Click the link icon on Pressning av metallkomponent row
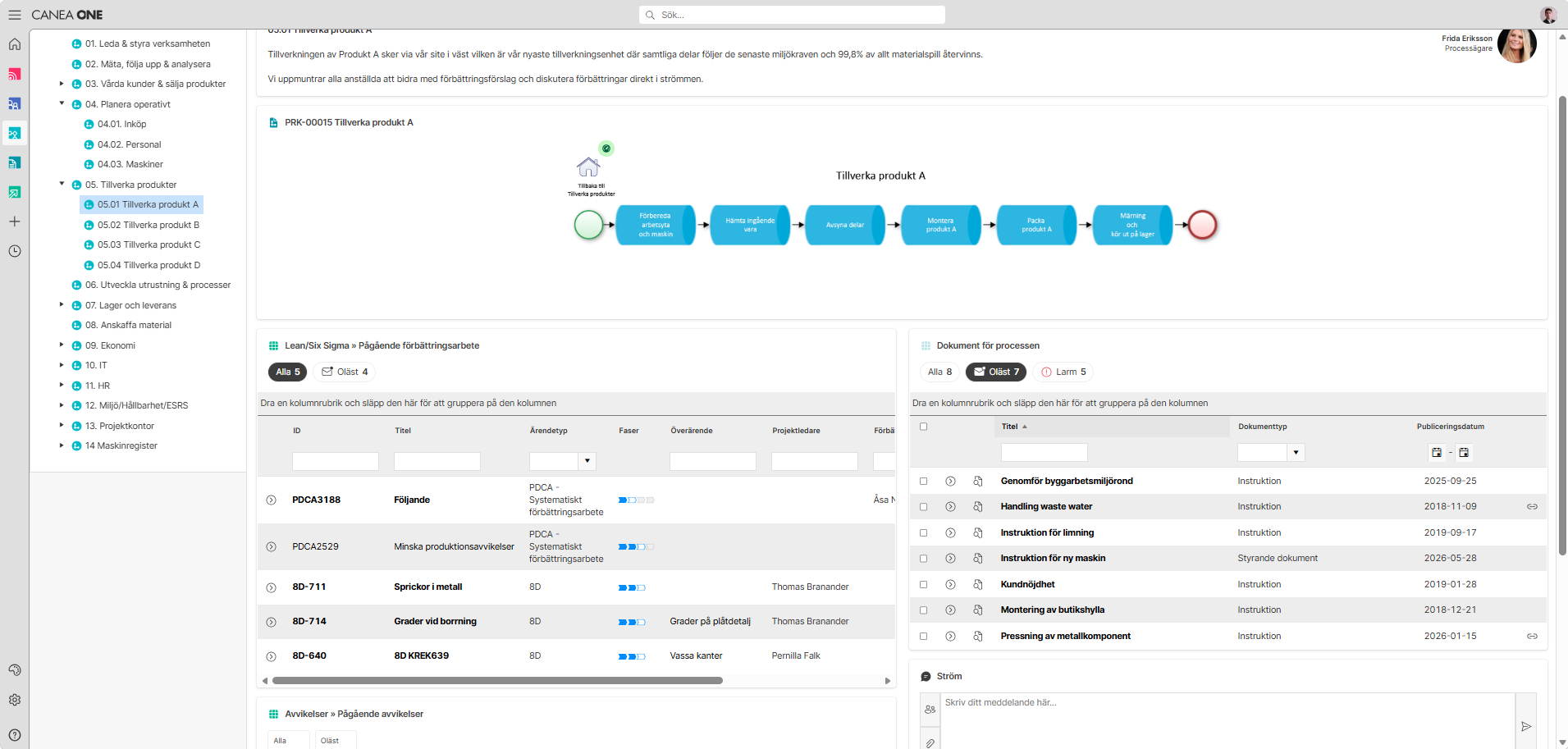The image size is (1568, 749). pos(1532,636)
